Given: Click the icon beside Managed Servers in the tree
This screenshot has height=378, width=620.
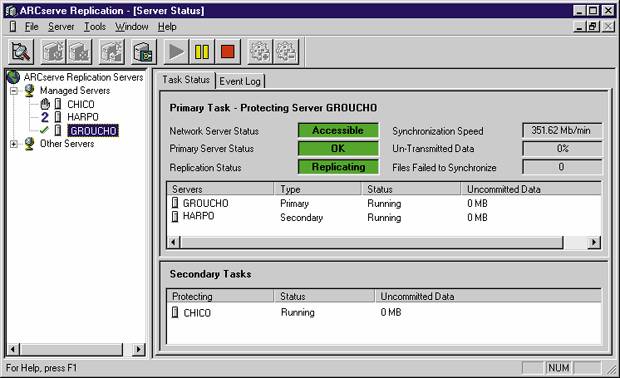Looking at the screenshot, I should click(29, 91).
